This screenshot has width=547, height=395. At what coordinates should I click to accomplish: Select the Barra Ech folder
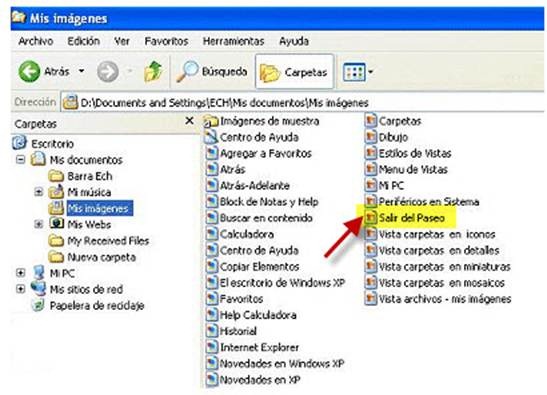[90, 176]
